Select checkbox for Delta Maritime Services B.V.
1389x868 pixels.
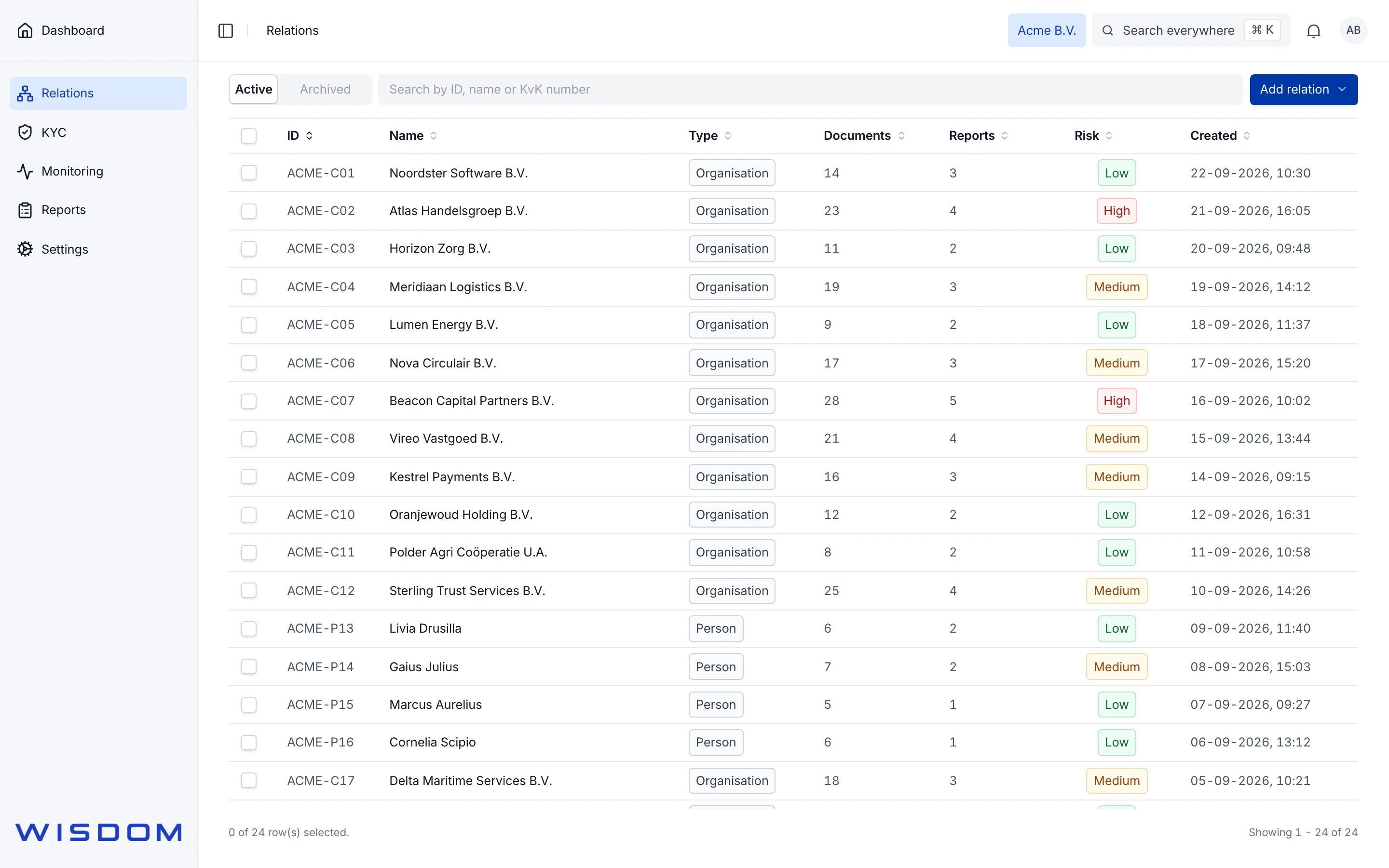pos(248,781)
